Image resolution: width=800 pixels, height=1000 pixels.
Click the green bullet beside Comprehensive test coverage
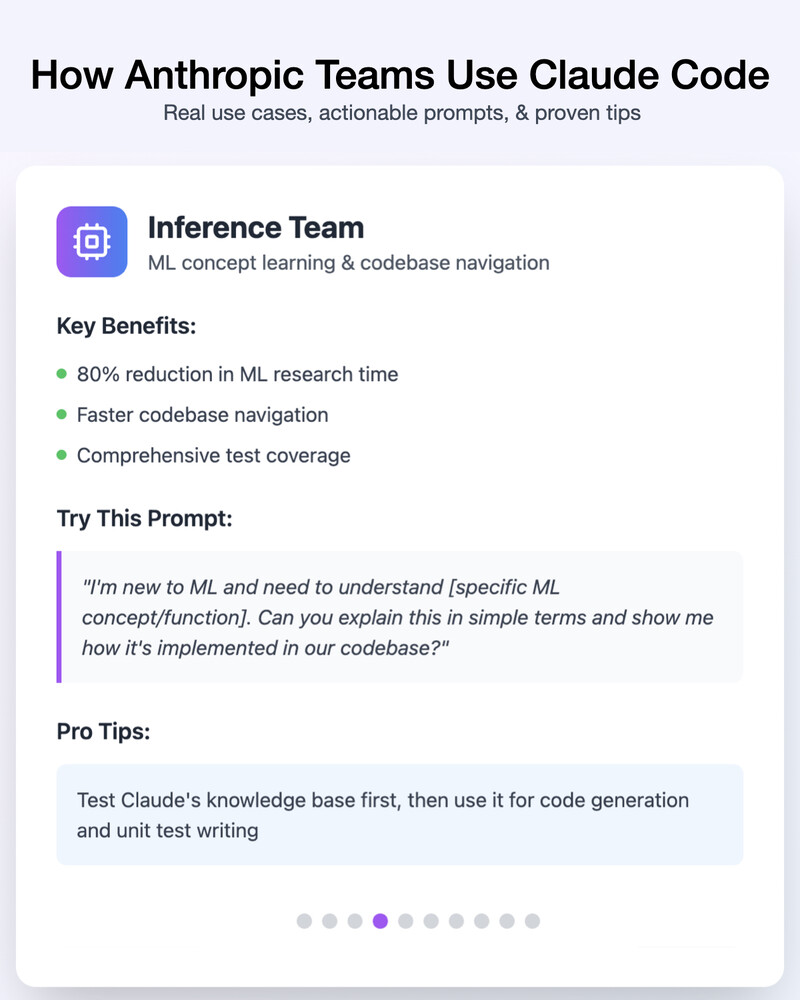pyautogui.click(x=62, y=455)
